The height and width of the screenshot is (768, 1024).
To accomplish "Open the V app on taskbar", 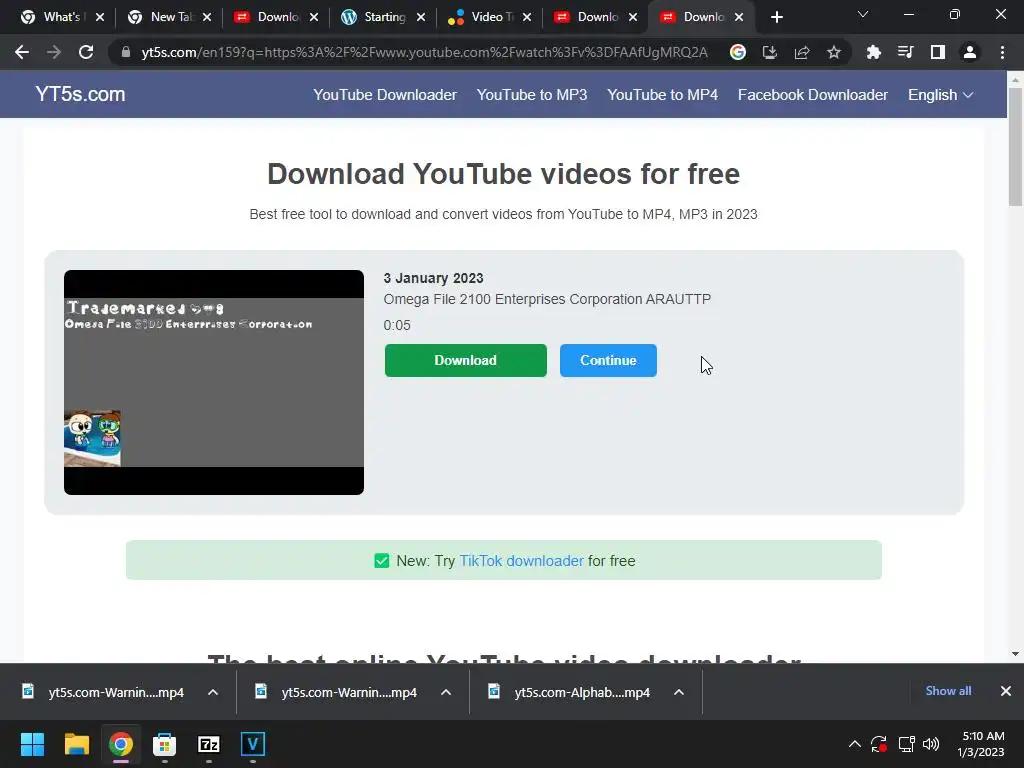I will 253,744.
